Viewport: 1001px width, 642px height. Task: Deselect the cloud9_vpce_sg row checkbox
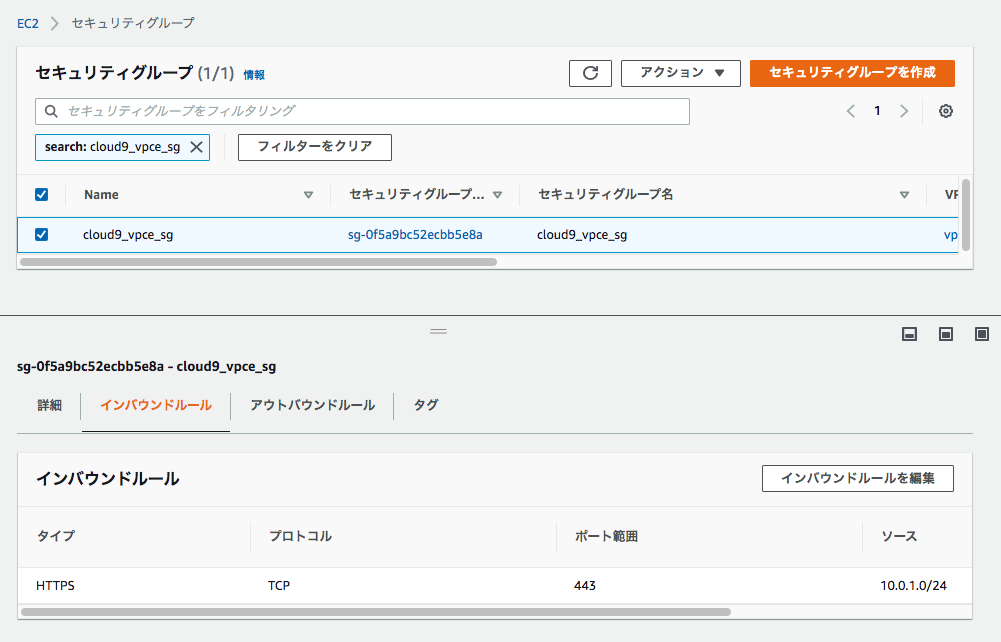click(41, 234)
